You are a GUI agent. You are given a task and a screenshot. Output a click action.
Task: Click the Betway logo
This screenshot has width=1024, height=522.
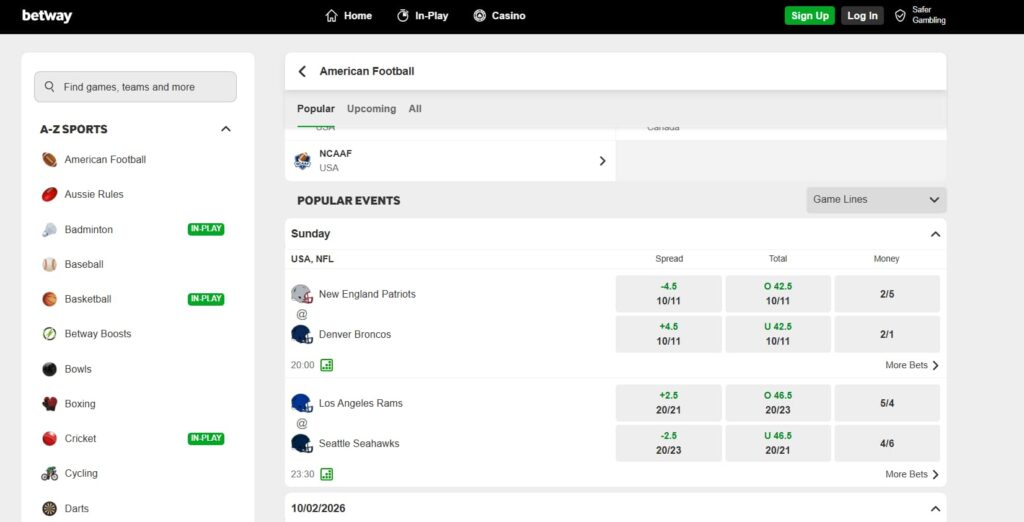click(47, 16)
